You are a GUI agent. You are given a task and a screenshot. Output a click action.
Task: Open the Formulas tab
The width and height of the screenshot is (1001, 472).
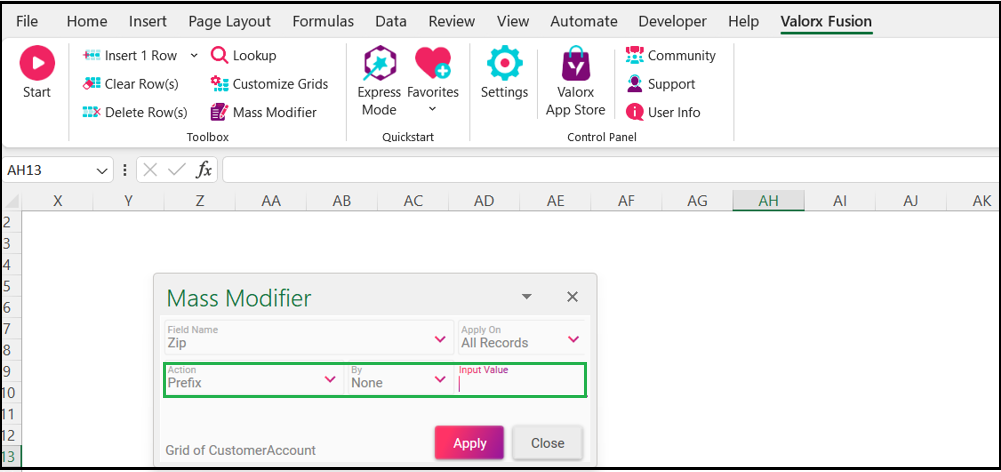(x=323, y=21)
